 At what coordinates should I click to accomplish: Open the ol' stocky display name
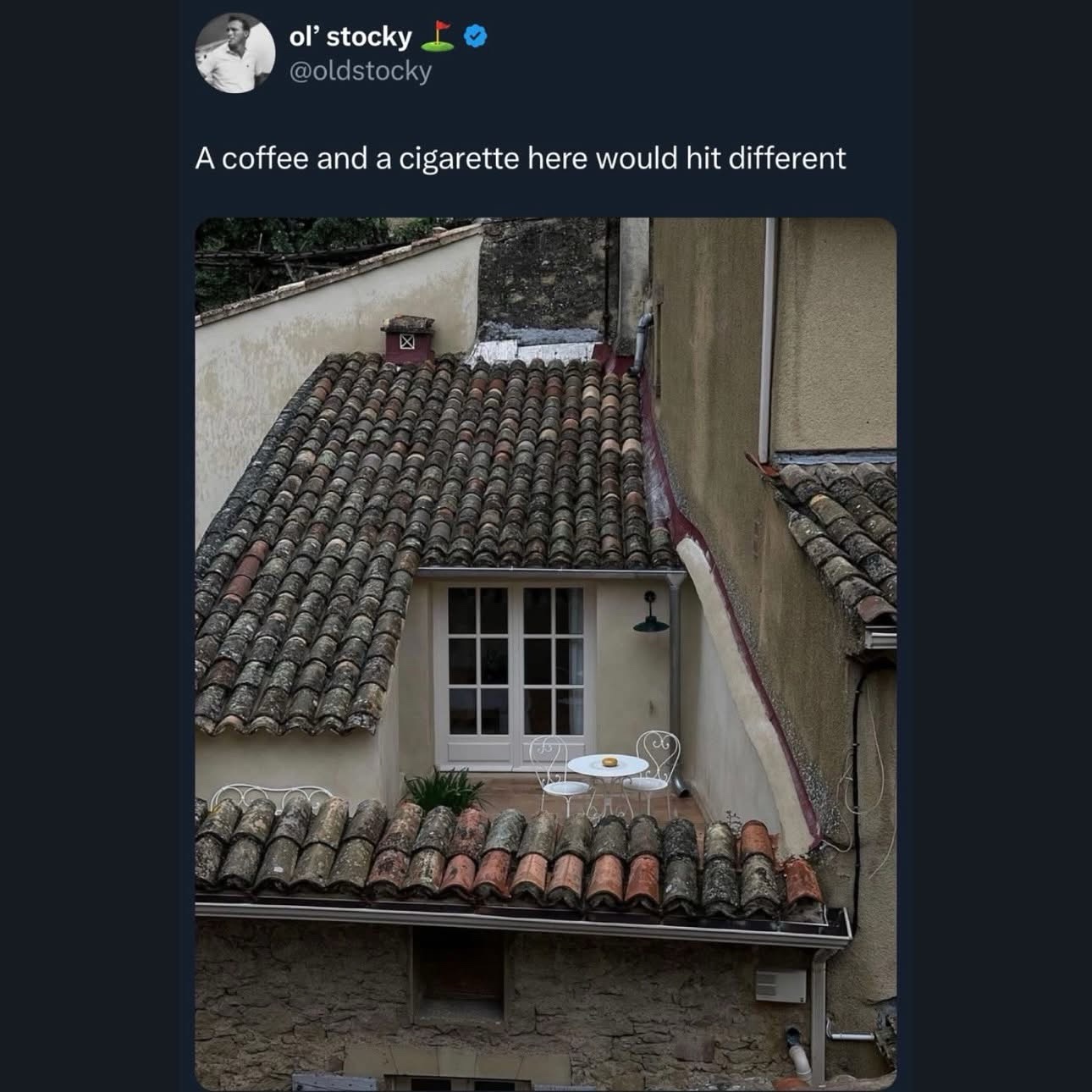pos(350,36)
